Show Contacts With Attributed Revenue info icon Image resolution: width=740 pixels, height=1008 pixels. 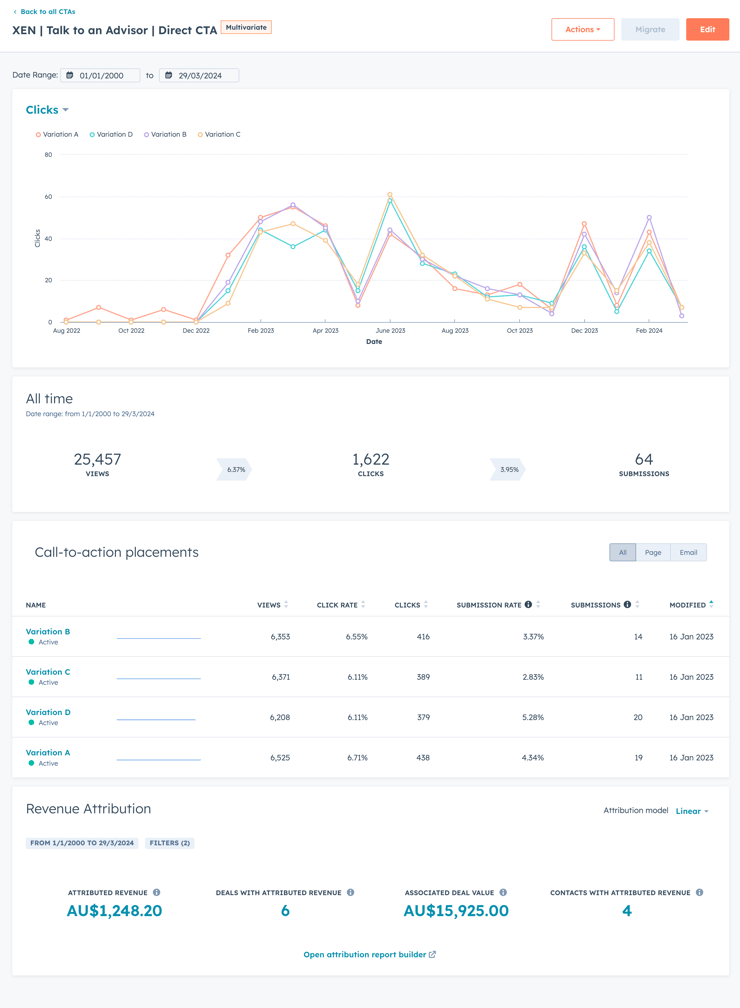(x=699, y=892)
